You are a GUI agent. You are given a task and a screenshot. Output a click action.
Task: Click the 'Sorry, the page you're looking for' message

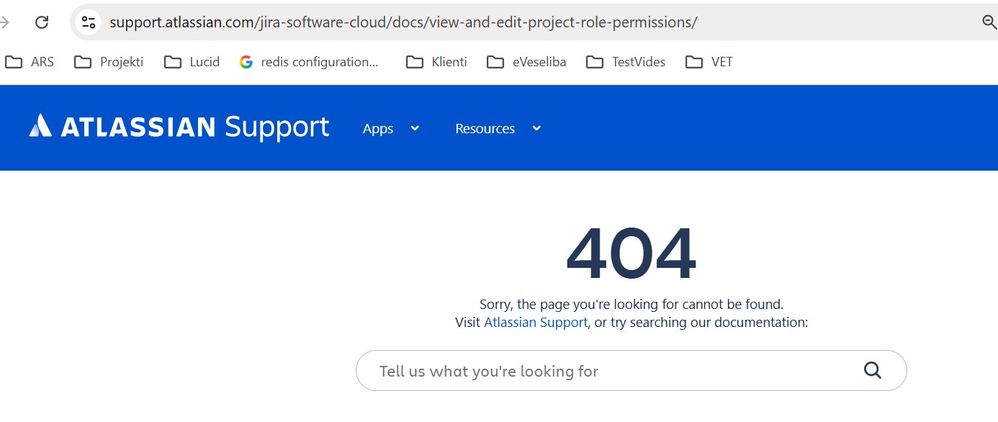click(631, 304)
